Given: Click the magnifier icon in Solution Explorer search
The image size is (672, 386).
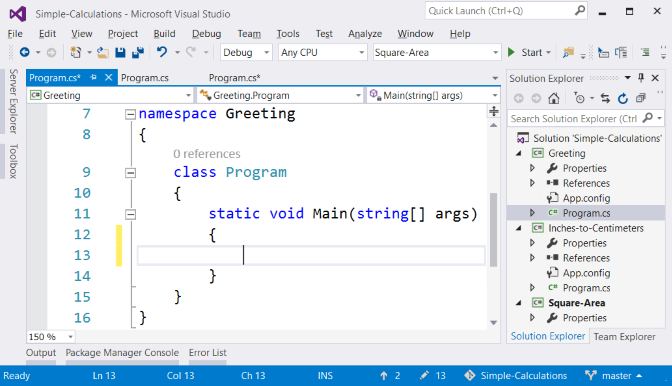Looking at the screenshot, I should coord(648,118).
